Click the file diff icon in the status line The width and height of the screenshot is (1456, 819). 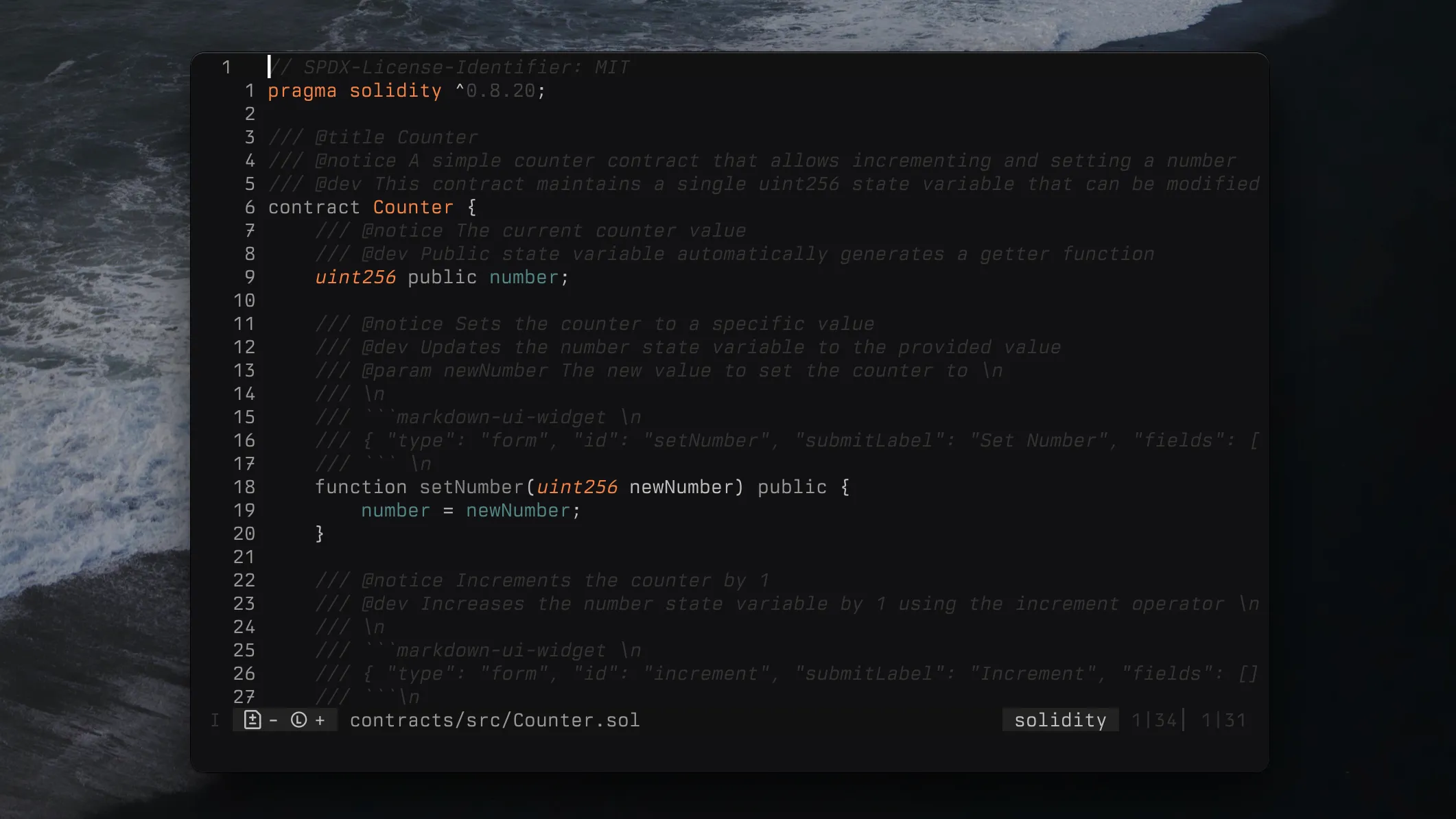(x=253, y=720)
